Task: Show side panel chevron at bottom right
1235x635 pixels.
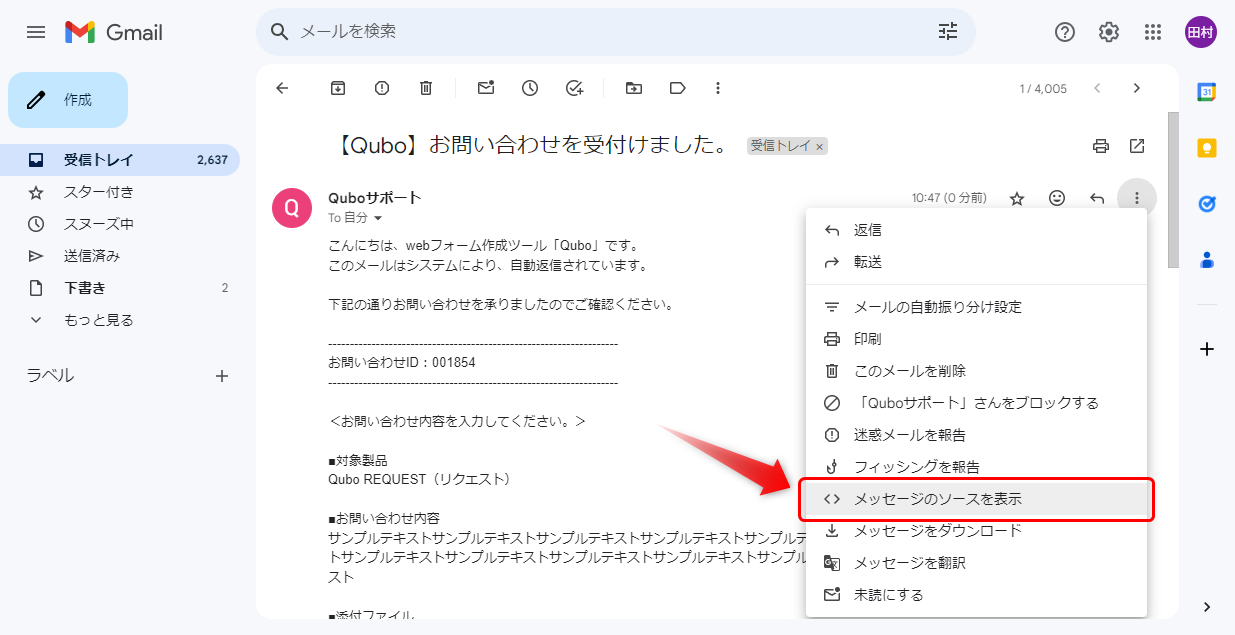Action: [x=1207, y=607]
